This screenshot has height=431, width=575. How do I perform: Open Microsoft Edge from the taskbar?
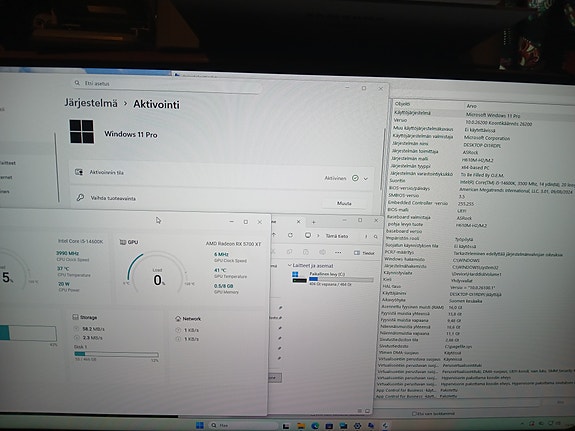click(x=315, y=426)
